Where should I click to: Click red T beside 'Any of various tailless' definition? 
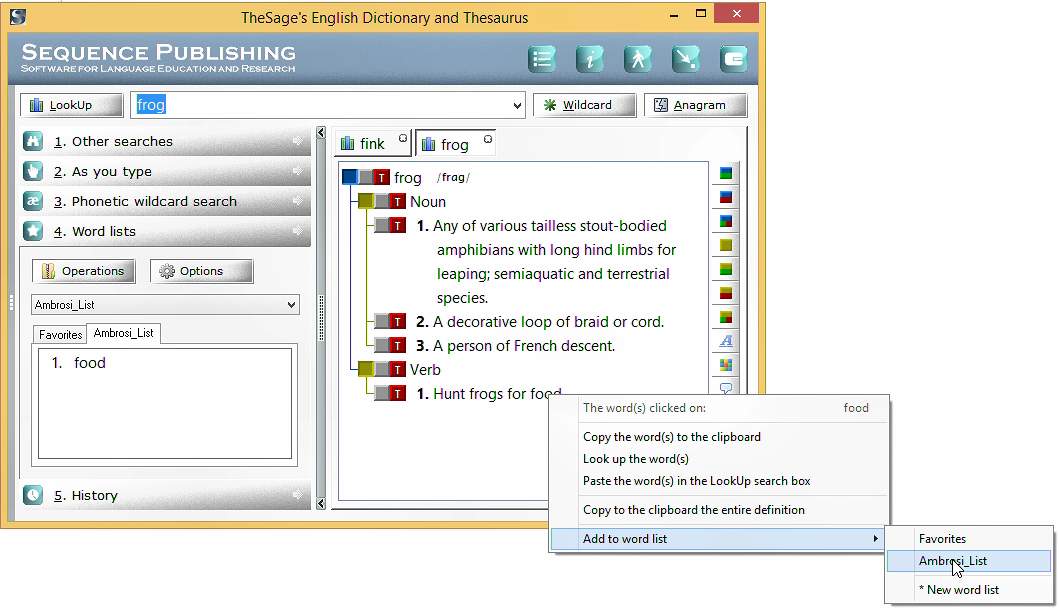(x=398, y=225)
